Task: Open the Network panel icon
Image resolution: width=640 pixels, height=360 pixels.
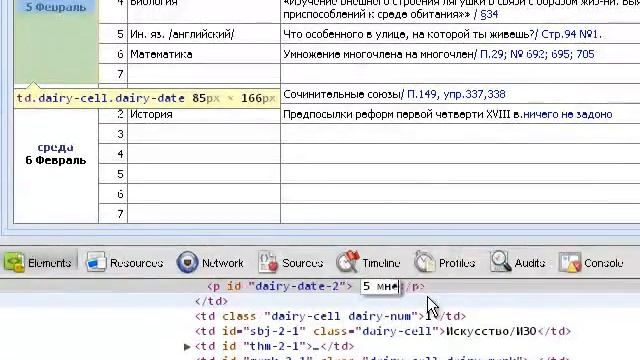Action: (187, 262)
